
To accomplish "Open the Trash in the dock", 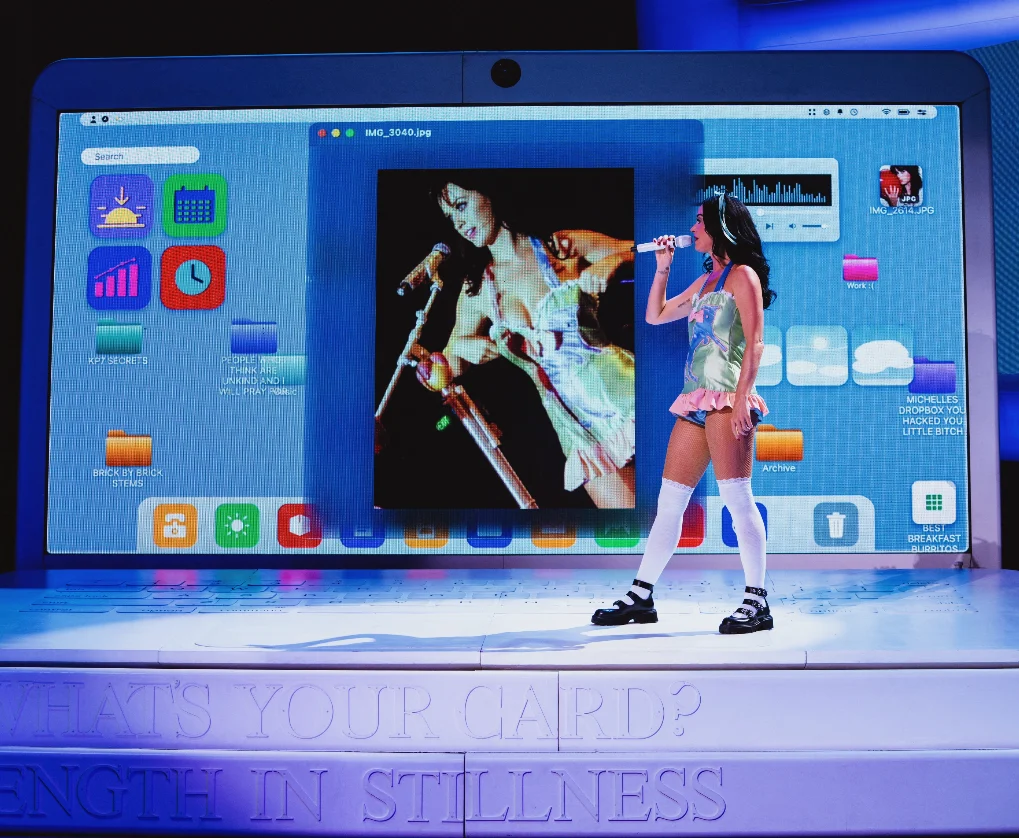I will pyautogui.click(x=836, y=524).
